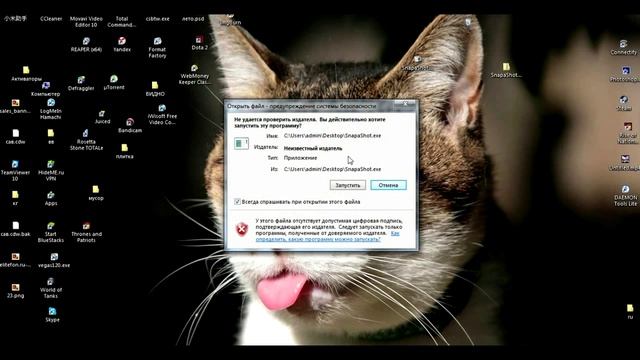Select the Connectify desktop shortcut
This screenshot has width=640, height=360.
click(624, 47)
